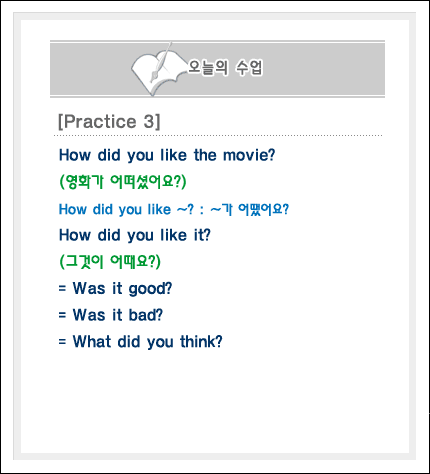This screenshot has height=474, width=430.
Task: Click the equals sign before 'Was it good?'
Action: click(x=62, y=288)
